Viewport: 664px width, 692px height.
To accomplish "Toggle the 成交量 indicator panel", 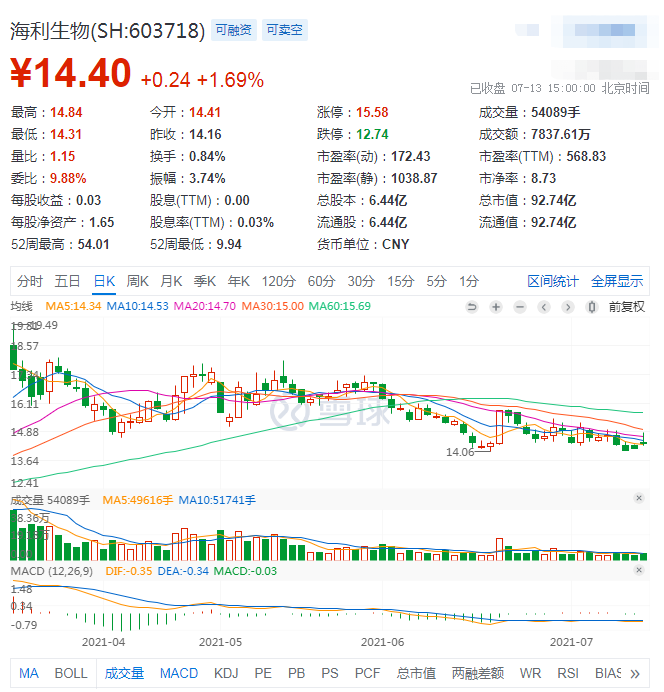I will pyautogui.click(x=124, y=674).
